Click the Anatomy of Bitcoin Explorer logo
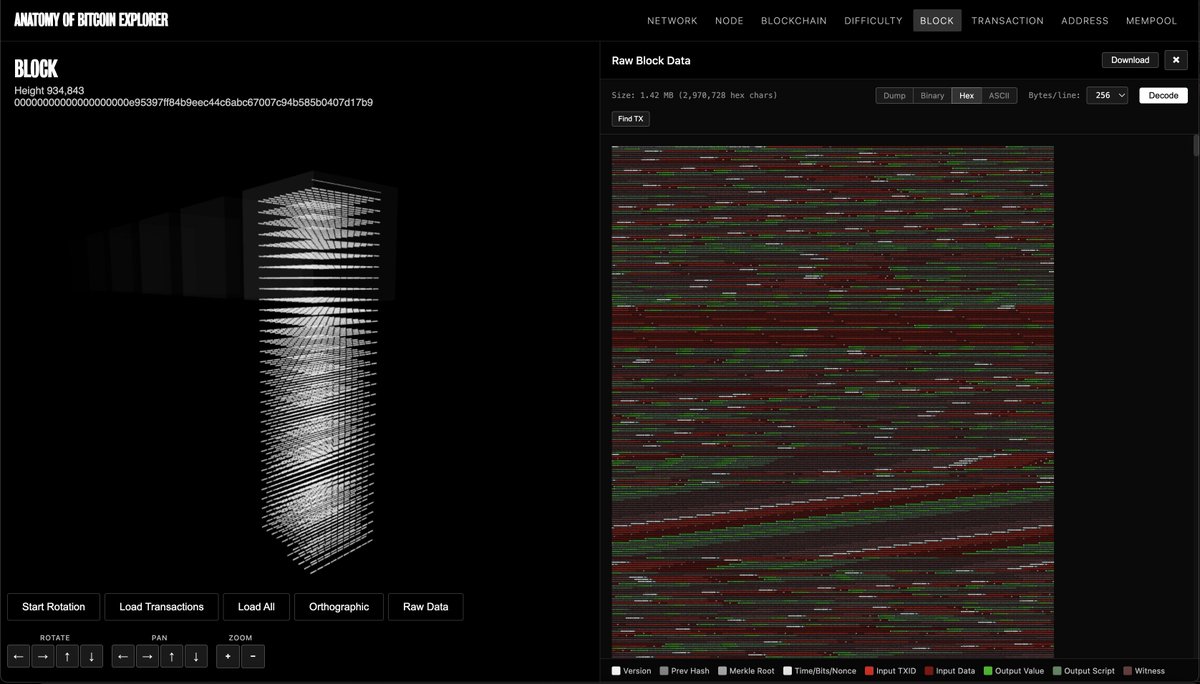The image size is (1200, 684). [91, 20]
